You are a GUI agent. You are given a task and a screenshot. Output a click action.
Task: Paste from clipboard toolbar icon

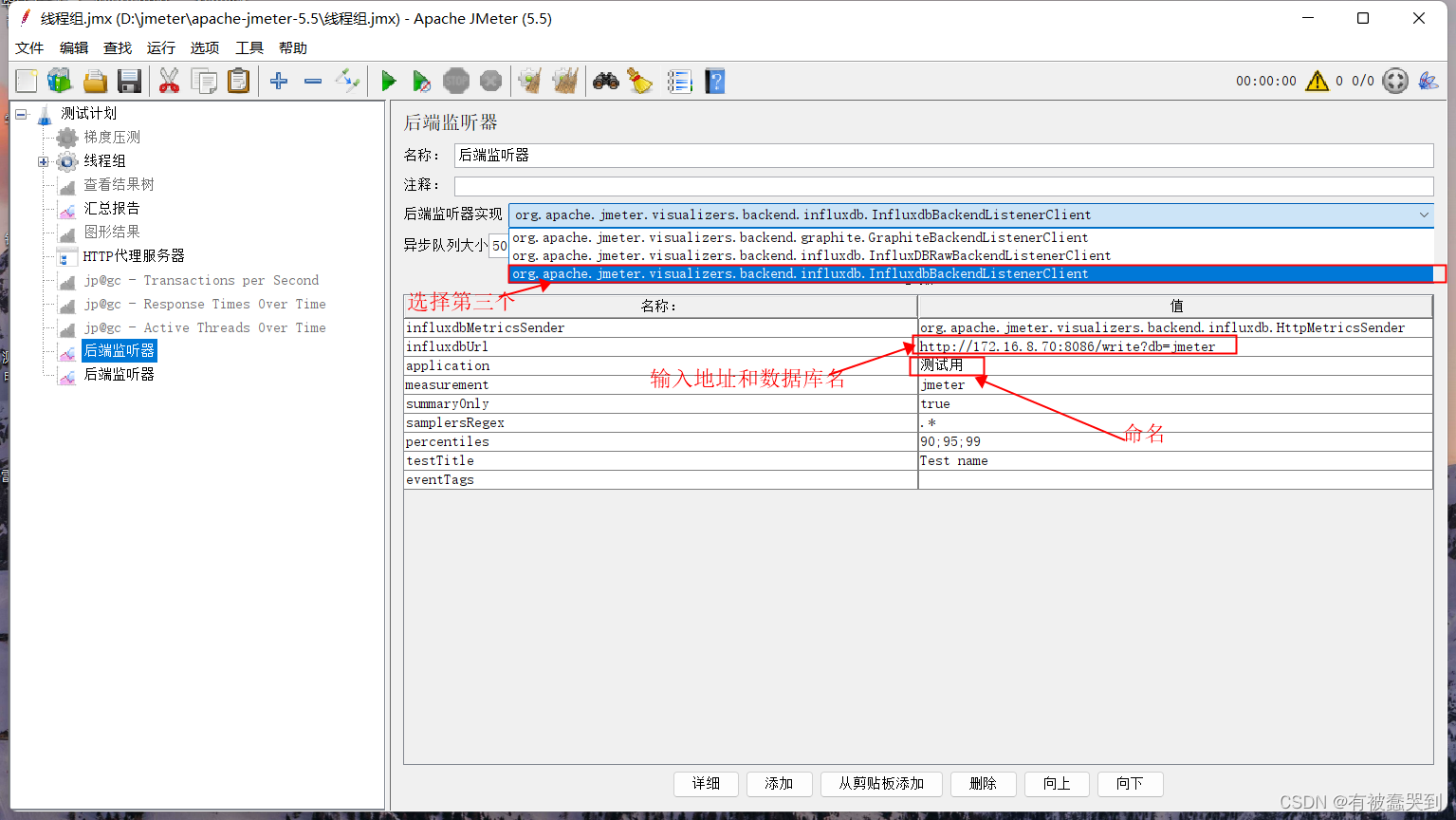[239, 82]
